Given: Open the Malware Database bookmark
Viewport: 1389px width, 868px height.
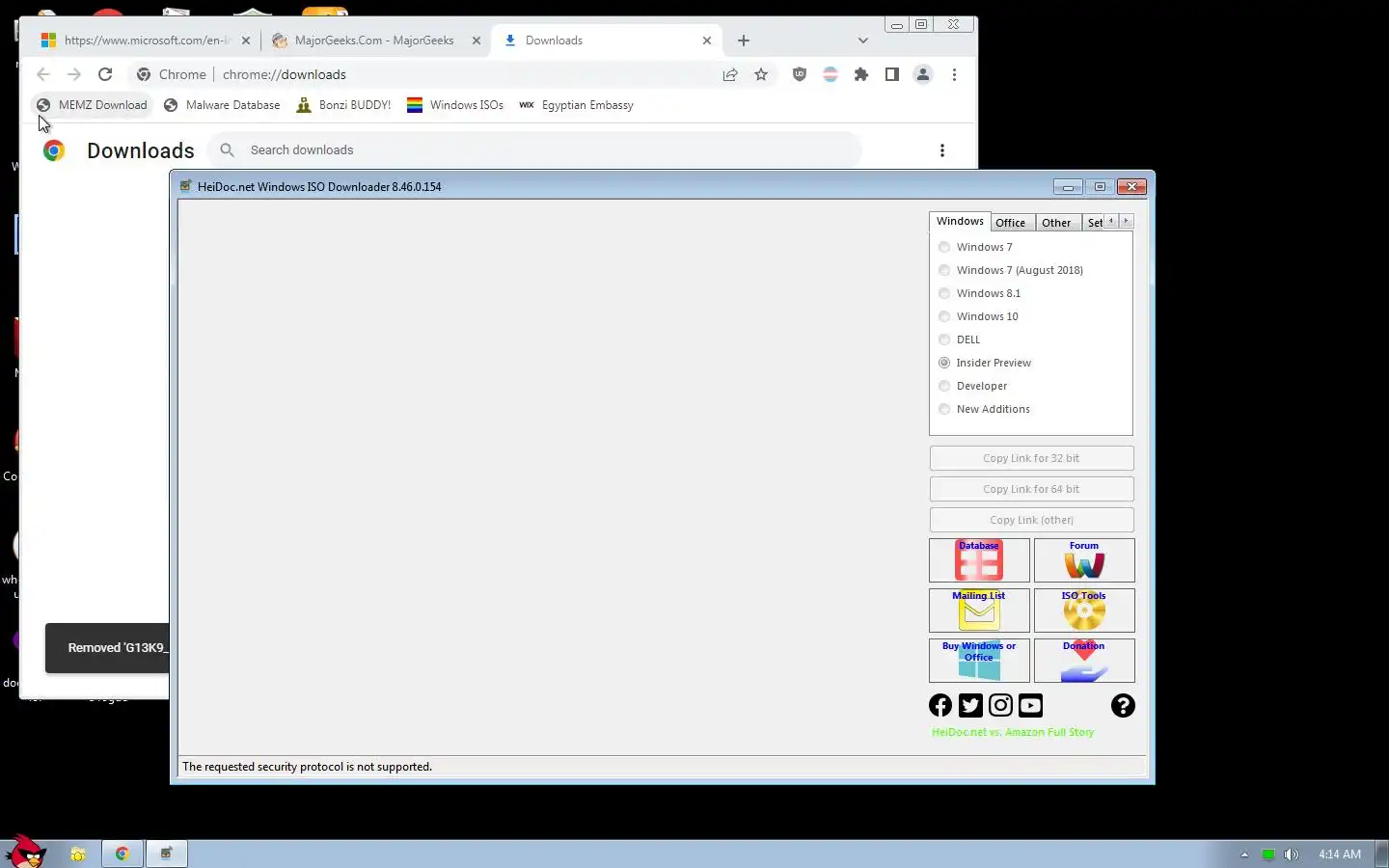Looking at the screenshot, I should [x=222, y=105].
